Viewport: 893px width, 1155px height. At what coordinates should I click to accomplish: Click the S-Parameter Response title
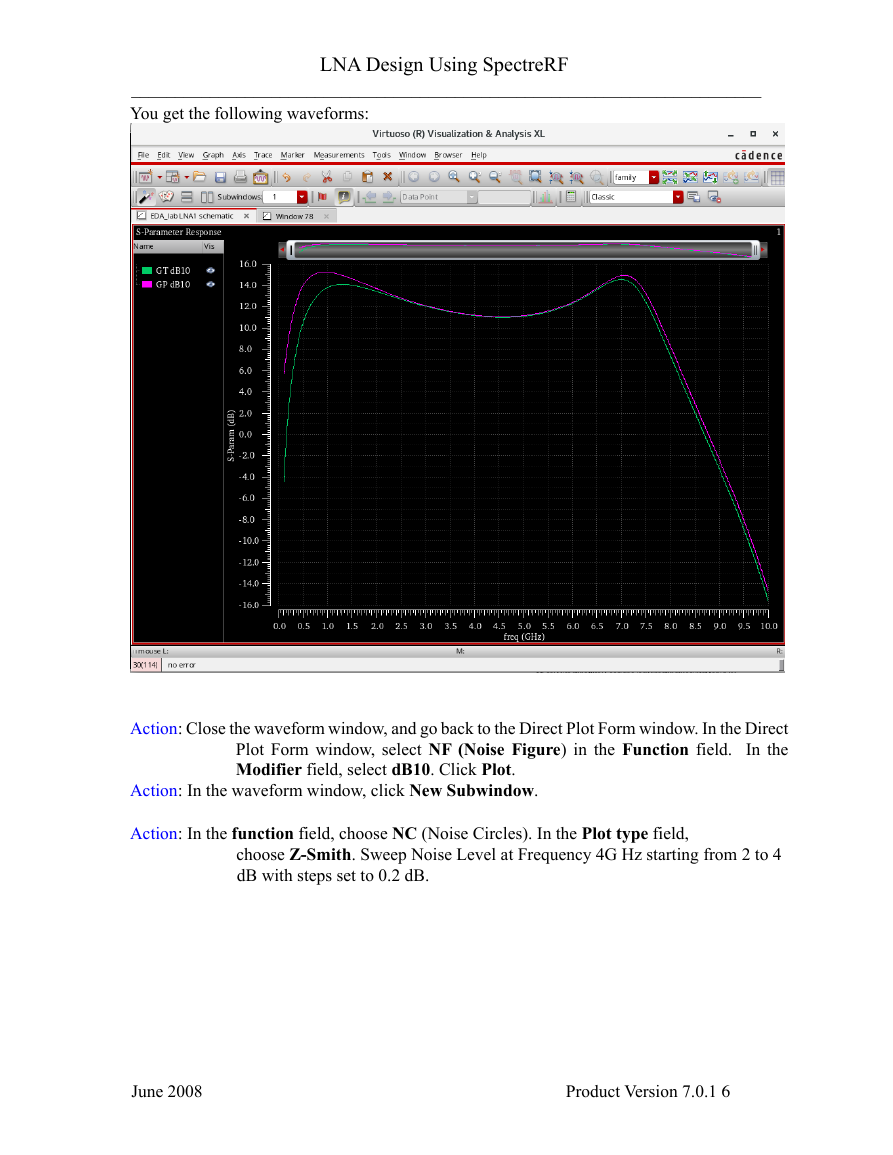click(178, 232)
